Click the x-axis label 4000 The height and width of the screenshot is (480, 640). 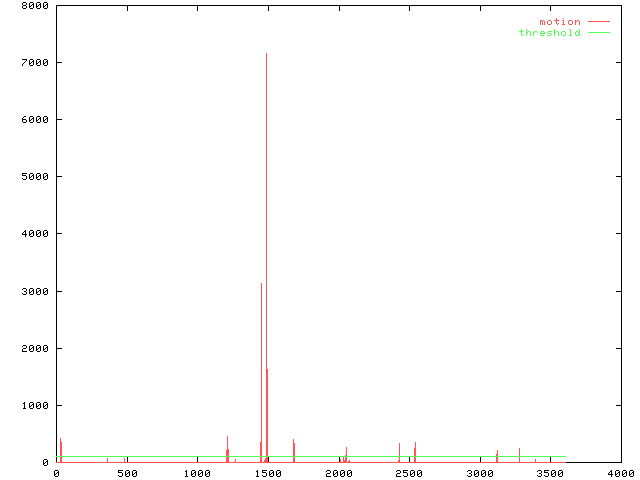620,474
